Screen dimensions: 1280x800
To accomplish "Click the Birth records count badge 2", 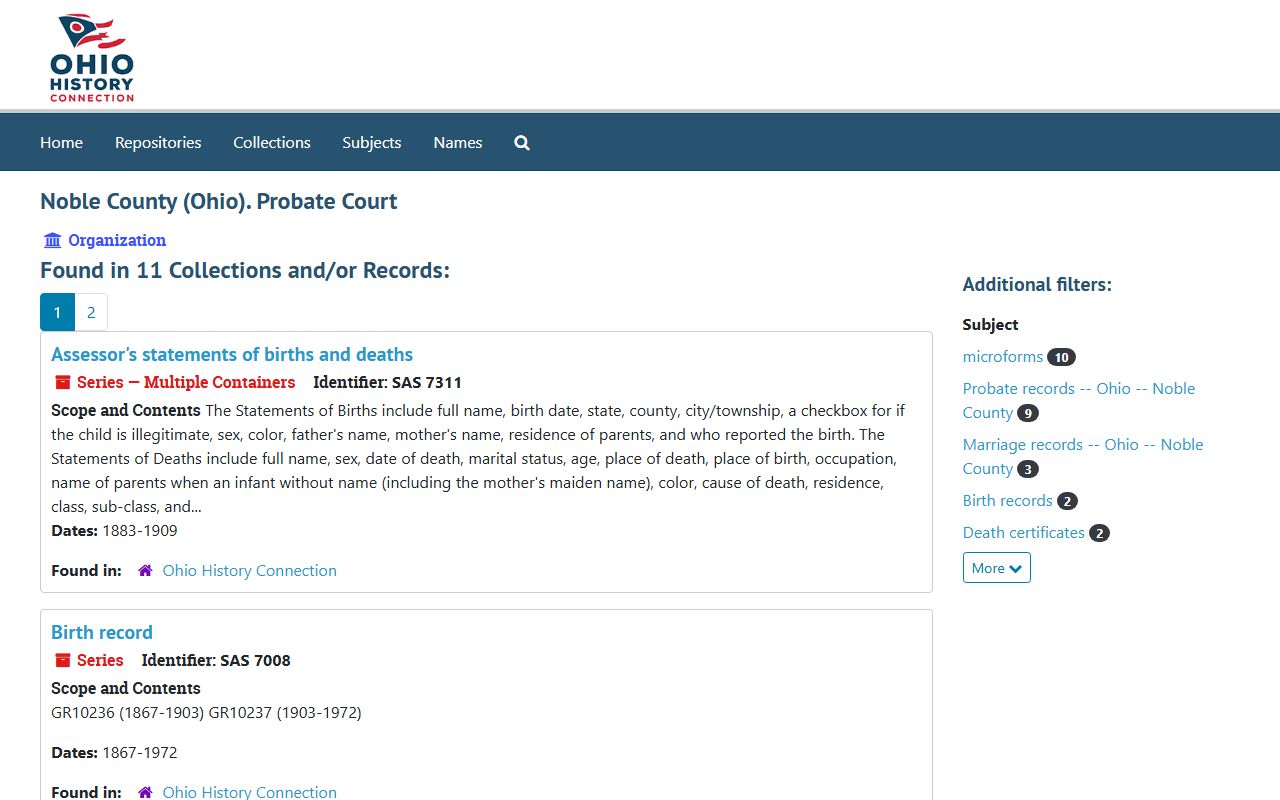I will [1067, 501].
